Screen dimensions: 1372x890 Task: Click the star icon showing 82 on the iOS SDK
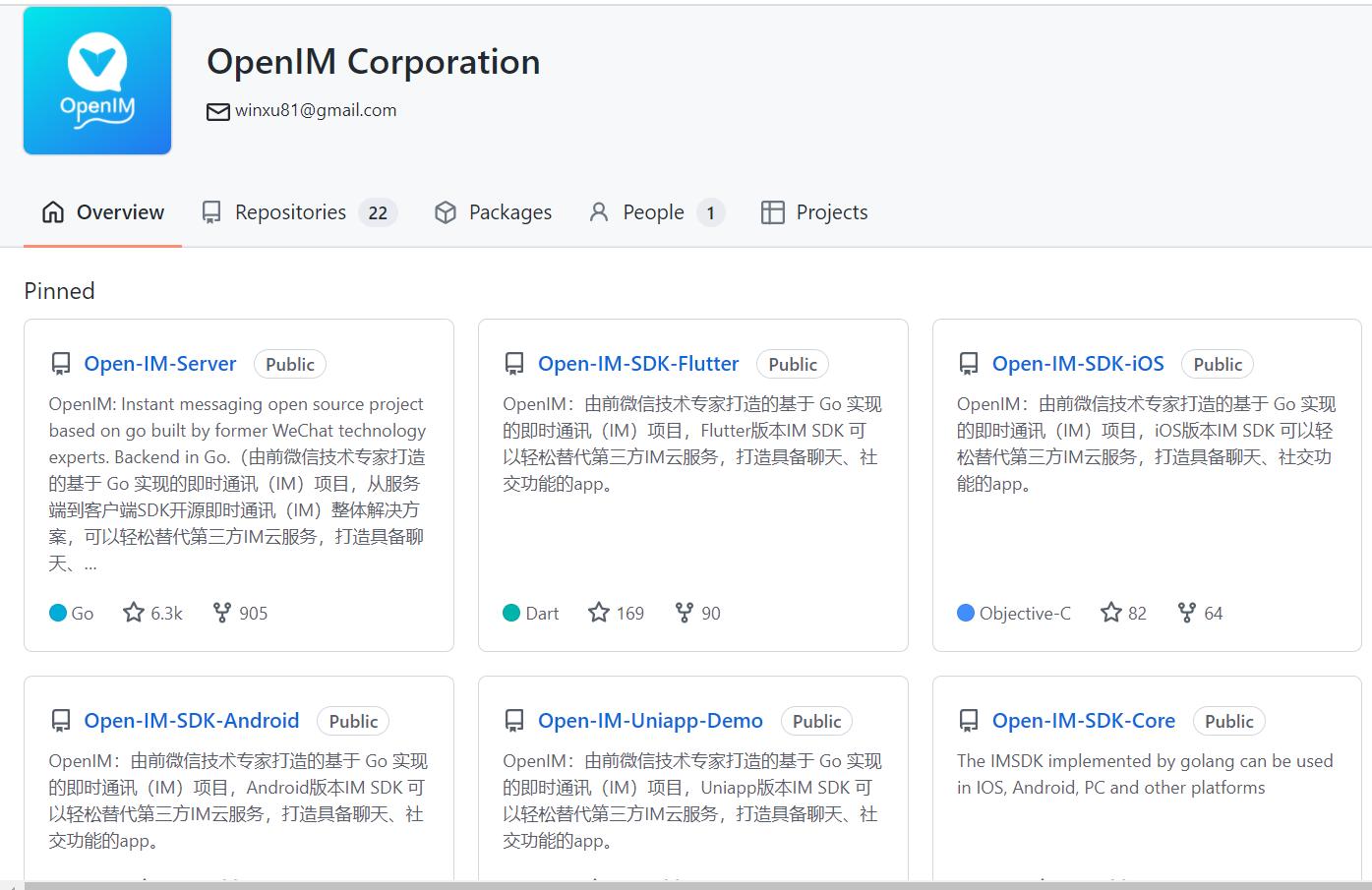point(1111,613)
